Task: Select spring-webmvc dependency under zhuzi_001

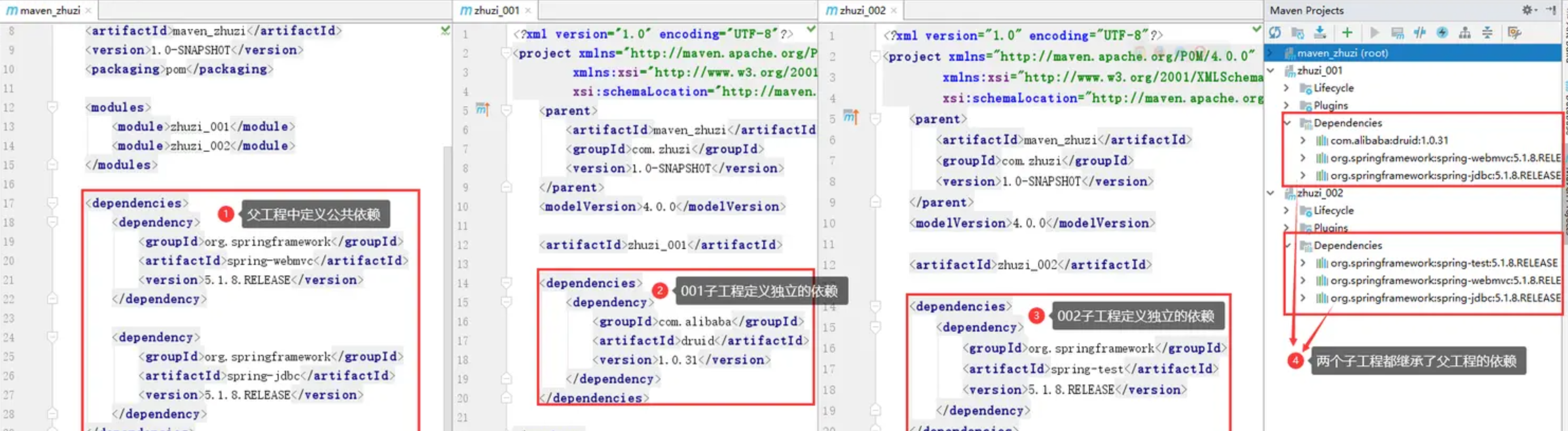Action: click(1438, 158)
